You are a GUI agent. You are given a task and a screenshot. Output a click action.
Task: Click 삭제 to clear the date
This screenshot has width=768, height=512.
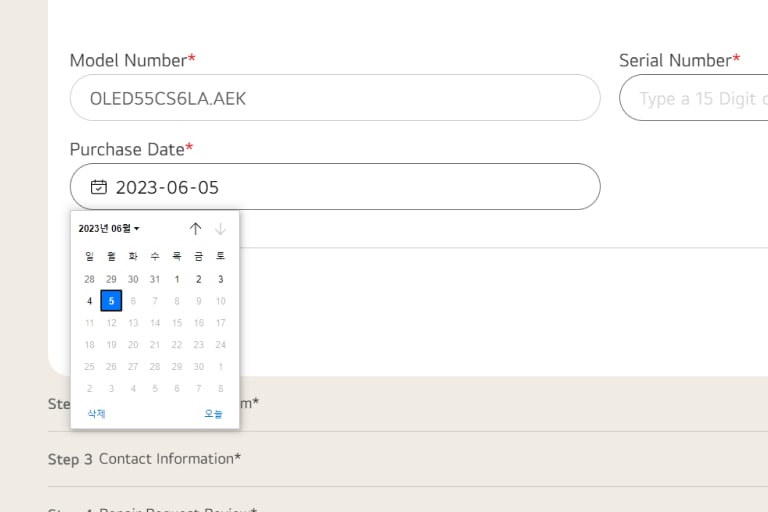click(96, 414)
